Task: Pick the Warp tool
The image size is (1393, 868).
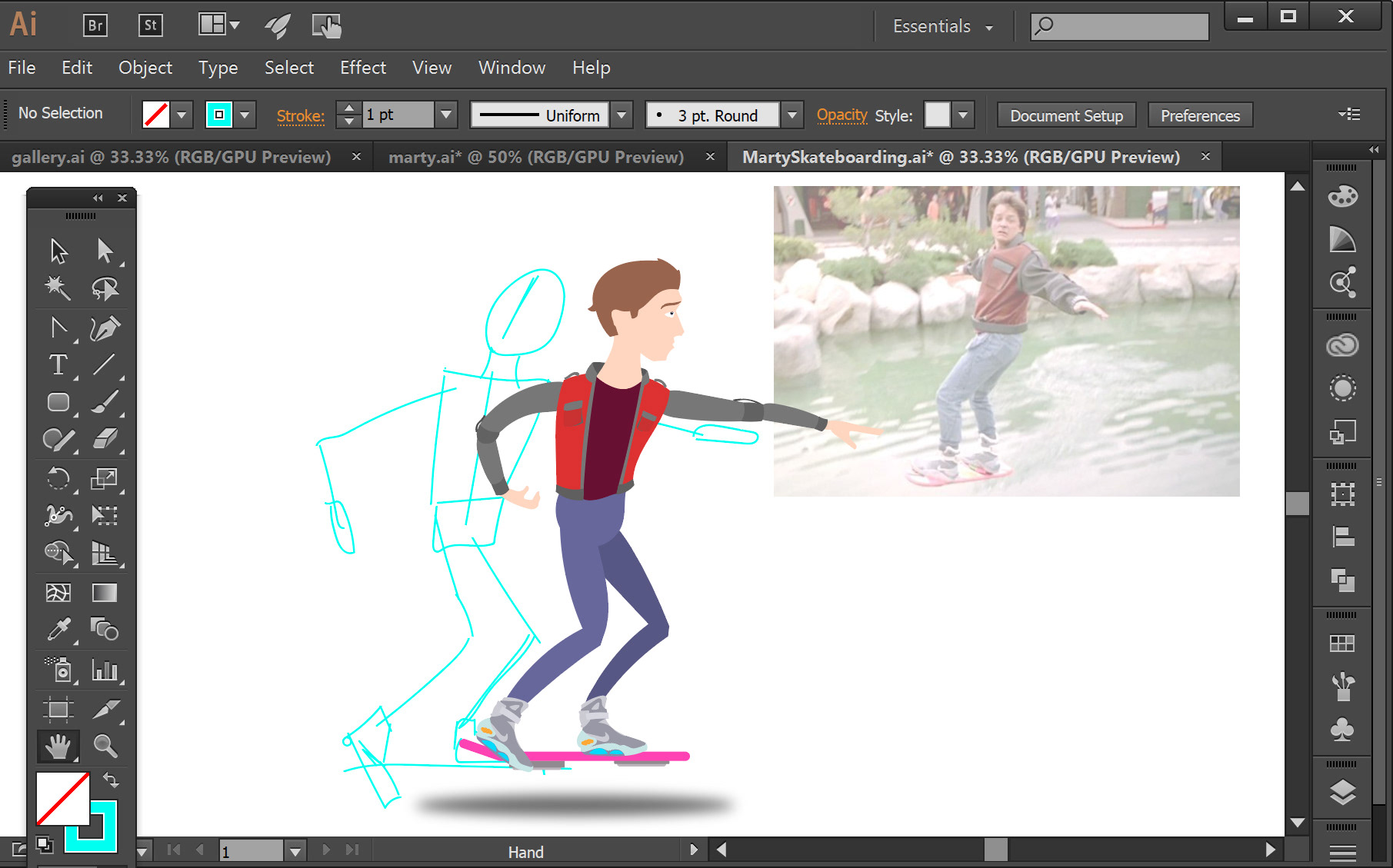Action: 58,515
